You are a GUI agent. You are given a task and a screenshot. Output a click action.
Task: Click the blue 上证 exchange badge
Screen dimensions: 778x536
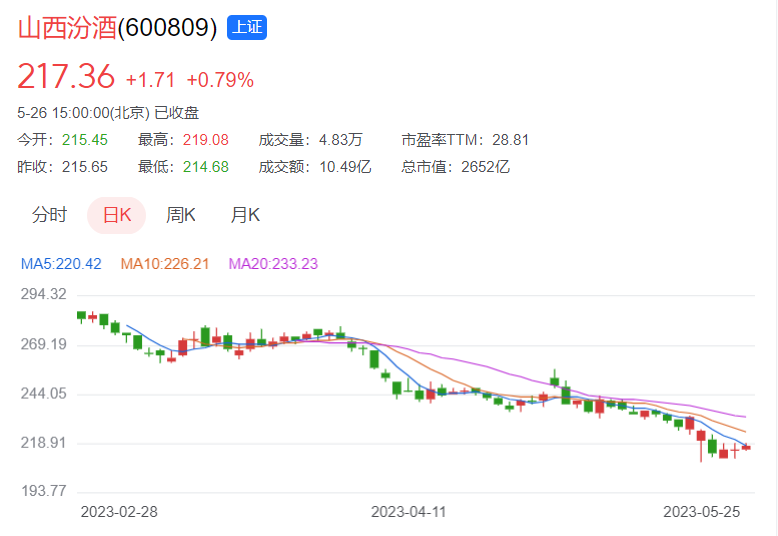247,27
